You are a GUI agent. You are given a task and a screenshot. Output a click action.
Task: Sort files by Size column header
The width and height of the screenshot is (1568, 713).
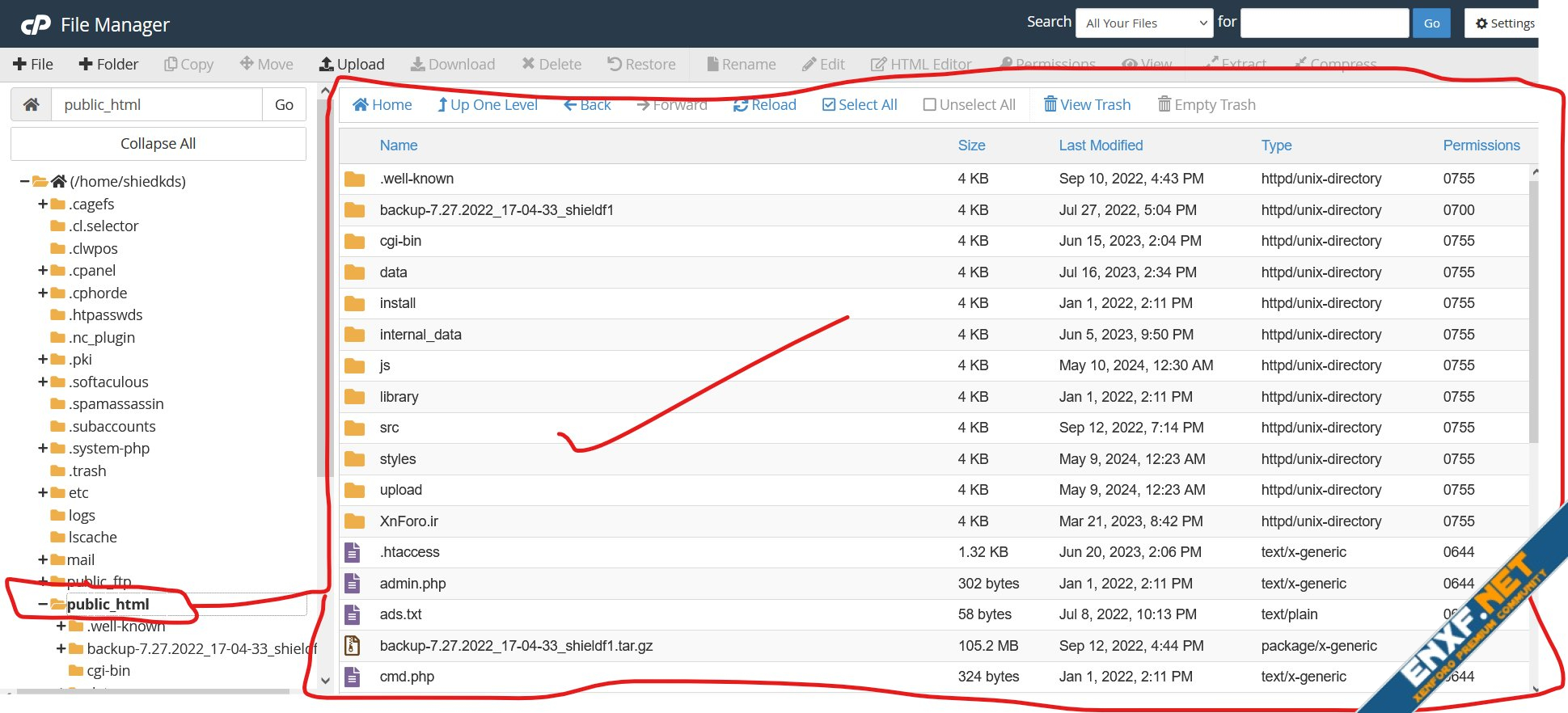point(971,146)
